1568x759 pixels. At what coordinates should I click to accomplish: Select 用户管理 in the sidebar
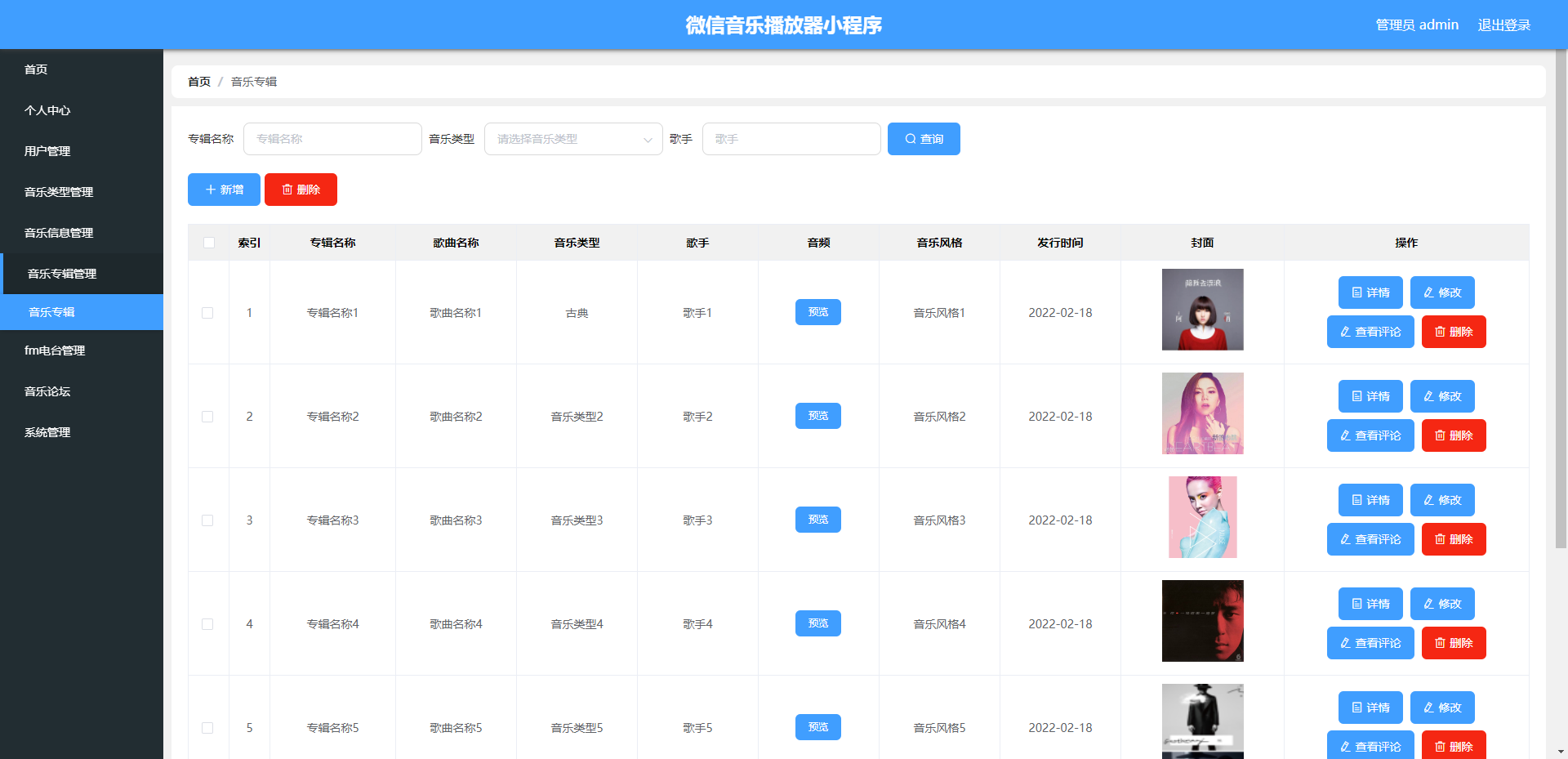(x=47, y=150)
